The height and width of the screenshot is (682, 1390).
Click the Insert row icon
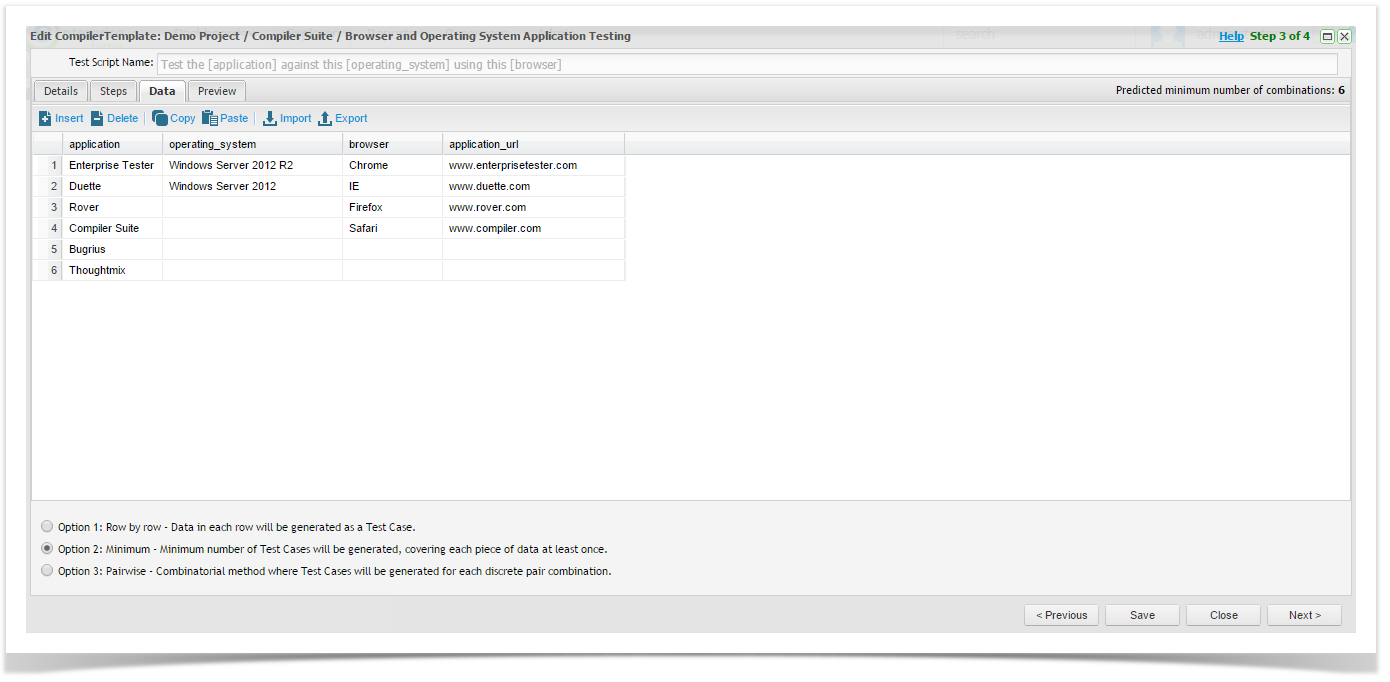(x=45, y=118)
